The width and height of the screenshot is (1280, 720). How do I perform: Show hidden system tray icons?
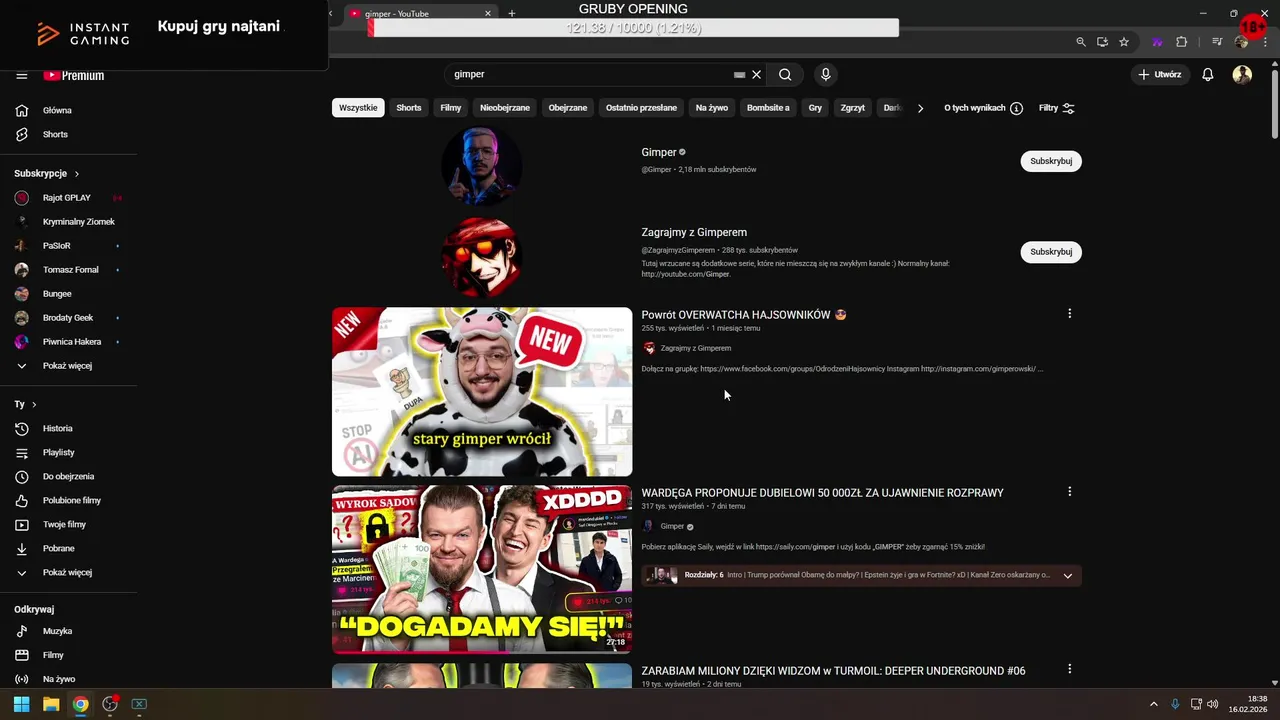(x=1153, y=704)
